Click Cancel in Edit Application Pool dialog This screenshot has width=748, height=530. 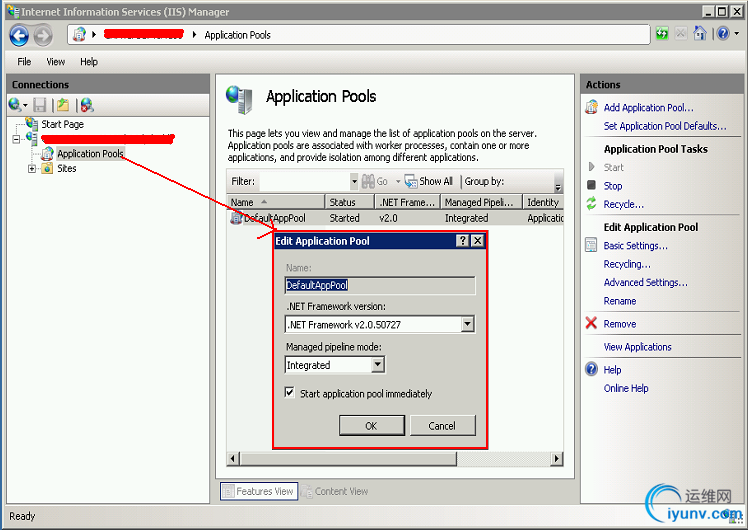point(442,426)
